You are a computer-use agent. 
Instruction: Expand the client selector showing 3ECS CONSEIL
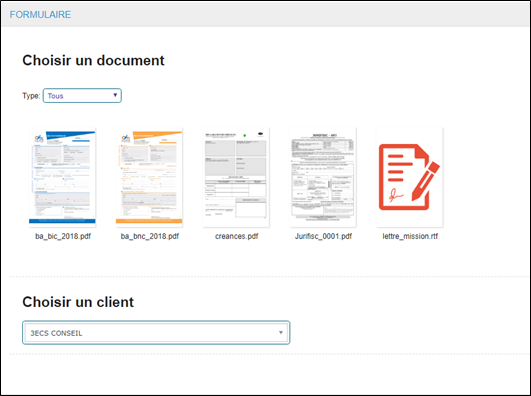[x=156, y=333]
